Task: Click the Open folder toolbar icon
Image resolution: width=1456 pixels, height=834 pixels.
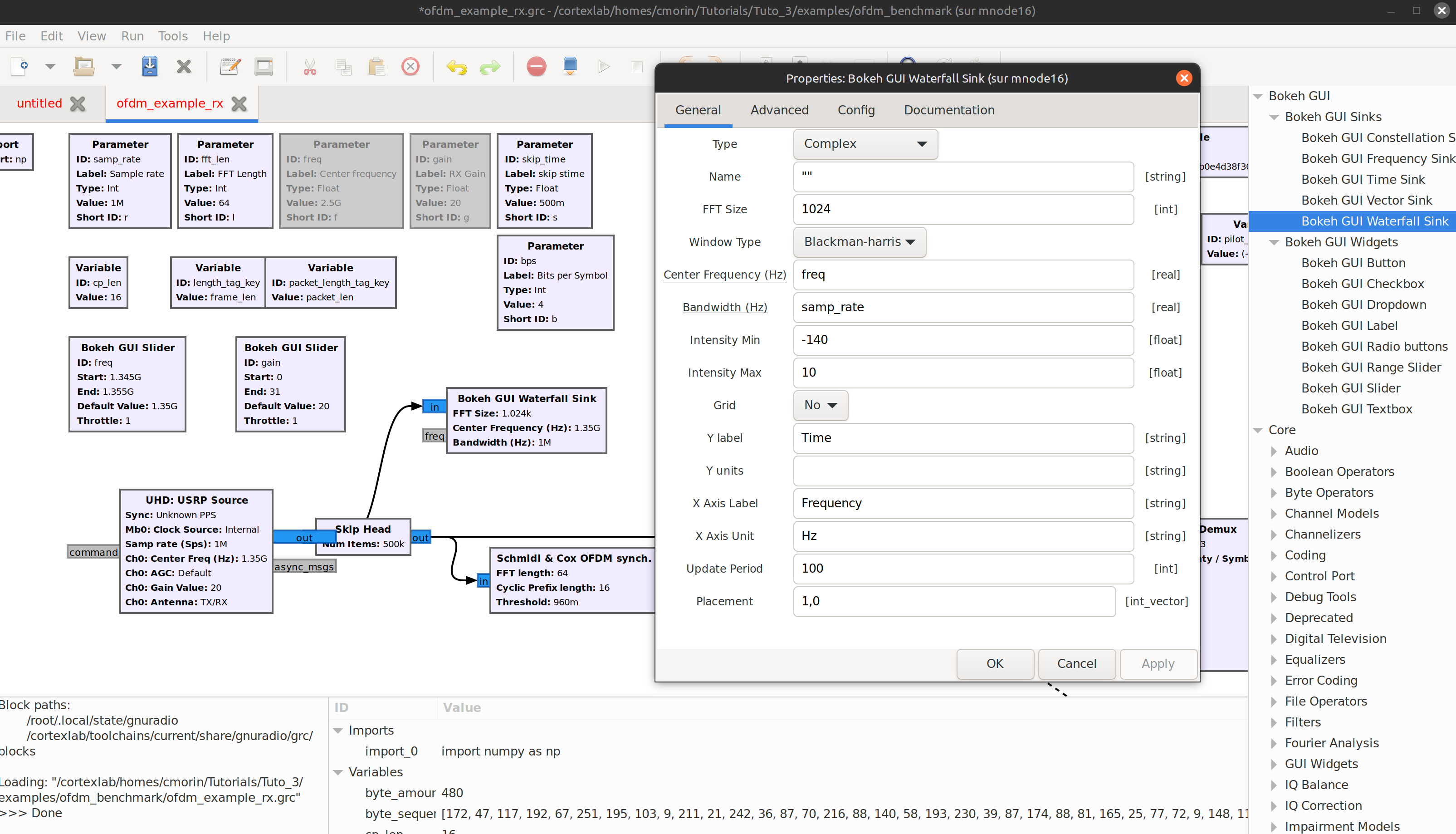Action: [83, 66]
